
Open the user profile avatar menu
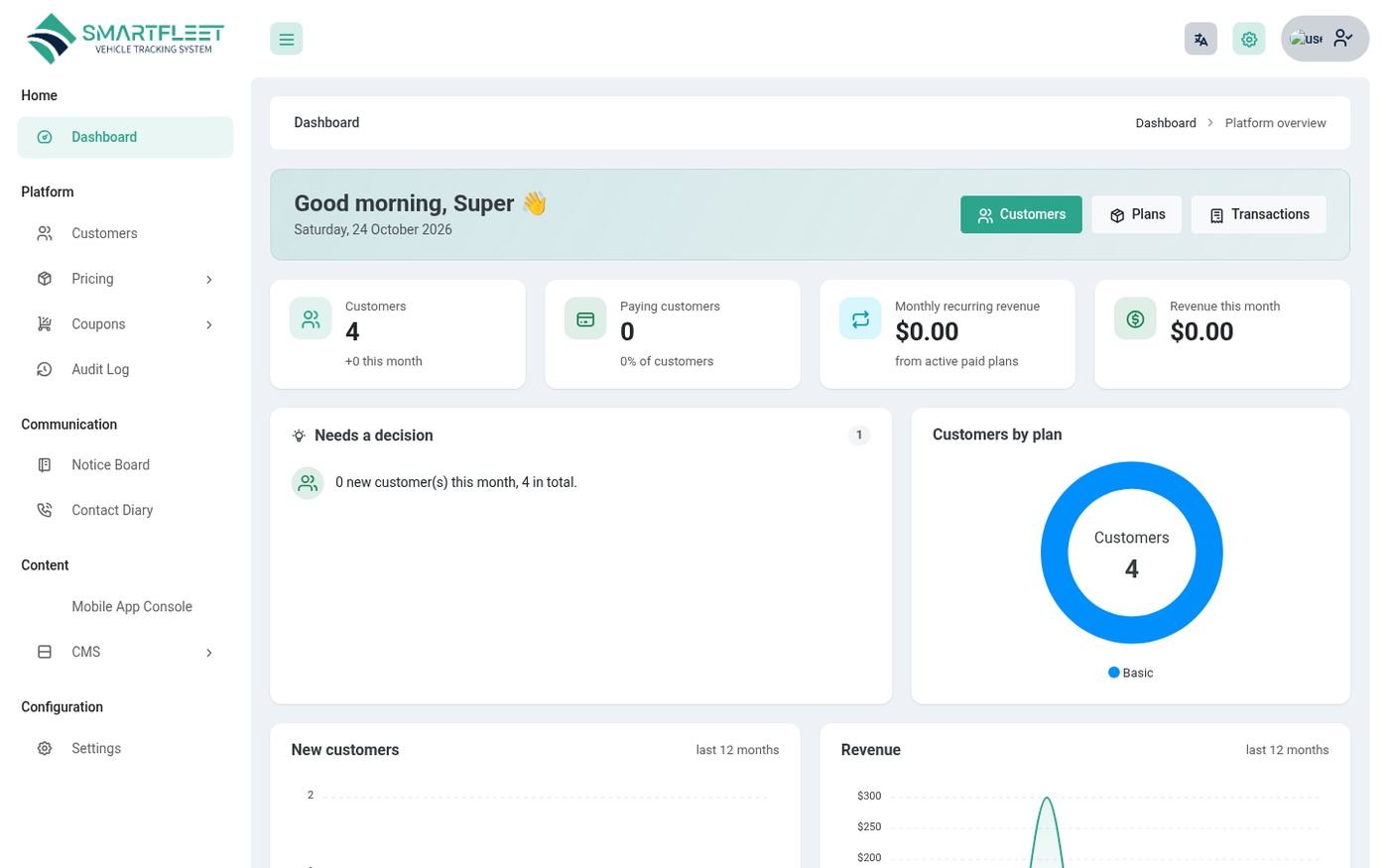pos(1325,39)
